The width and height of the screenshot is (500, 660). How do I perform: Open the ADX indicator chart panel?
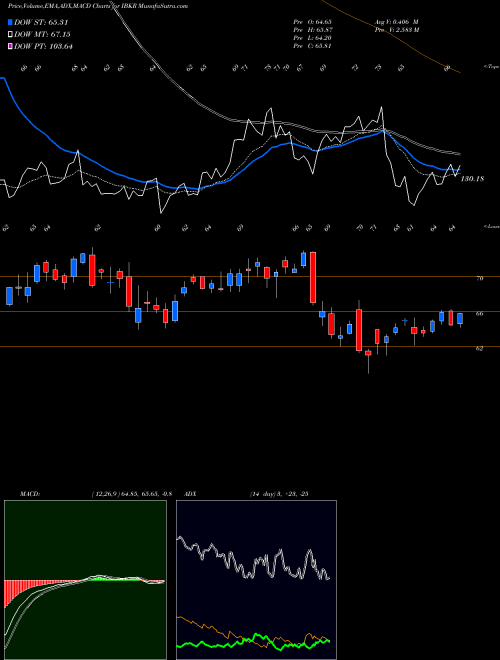(256, 580)
